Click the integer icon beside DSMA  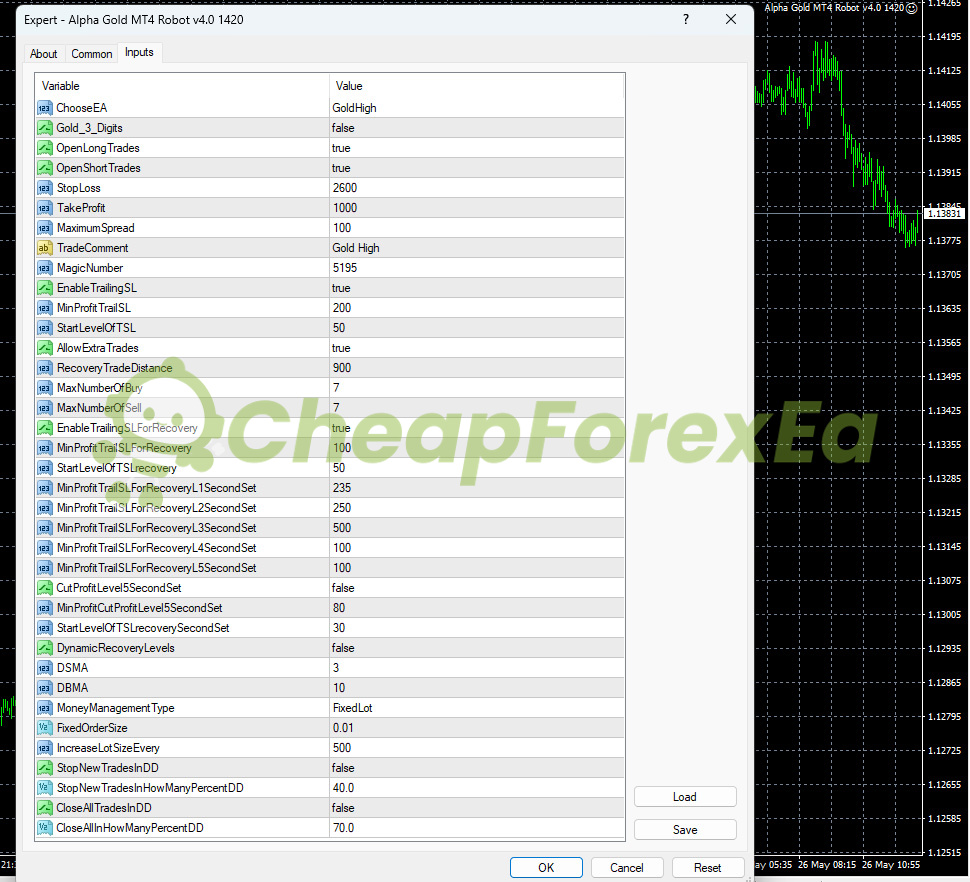coord(45,668)
